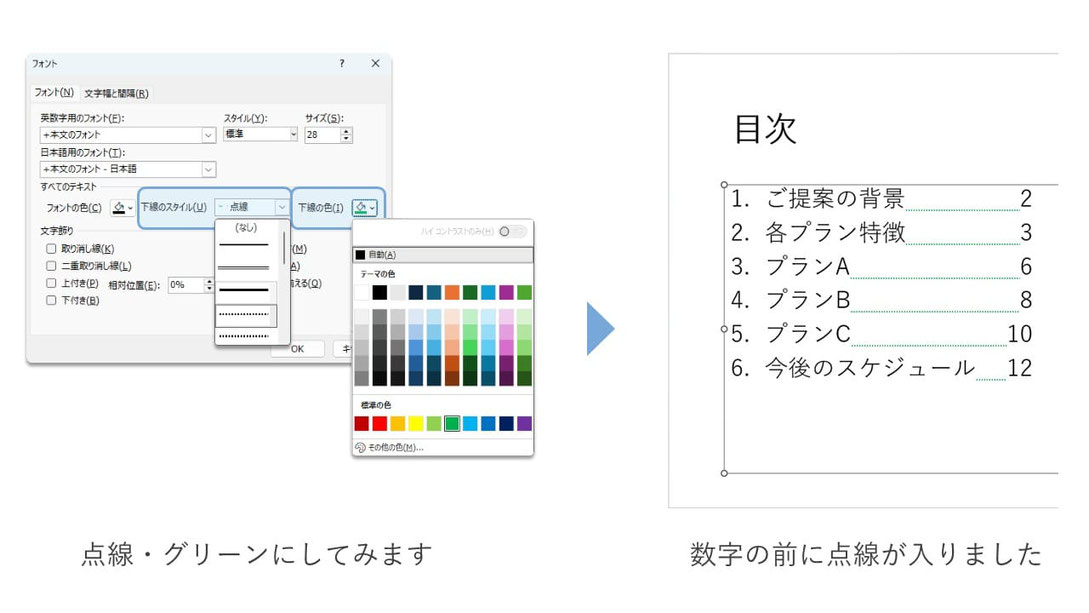This screenshot has width=1089, height=613.
Task: Switch to the フォント(N) tab
Action: click(54, 92)
